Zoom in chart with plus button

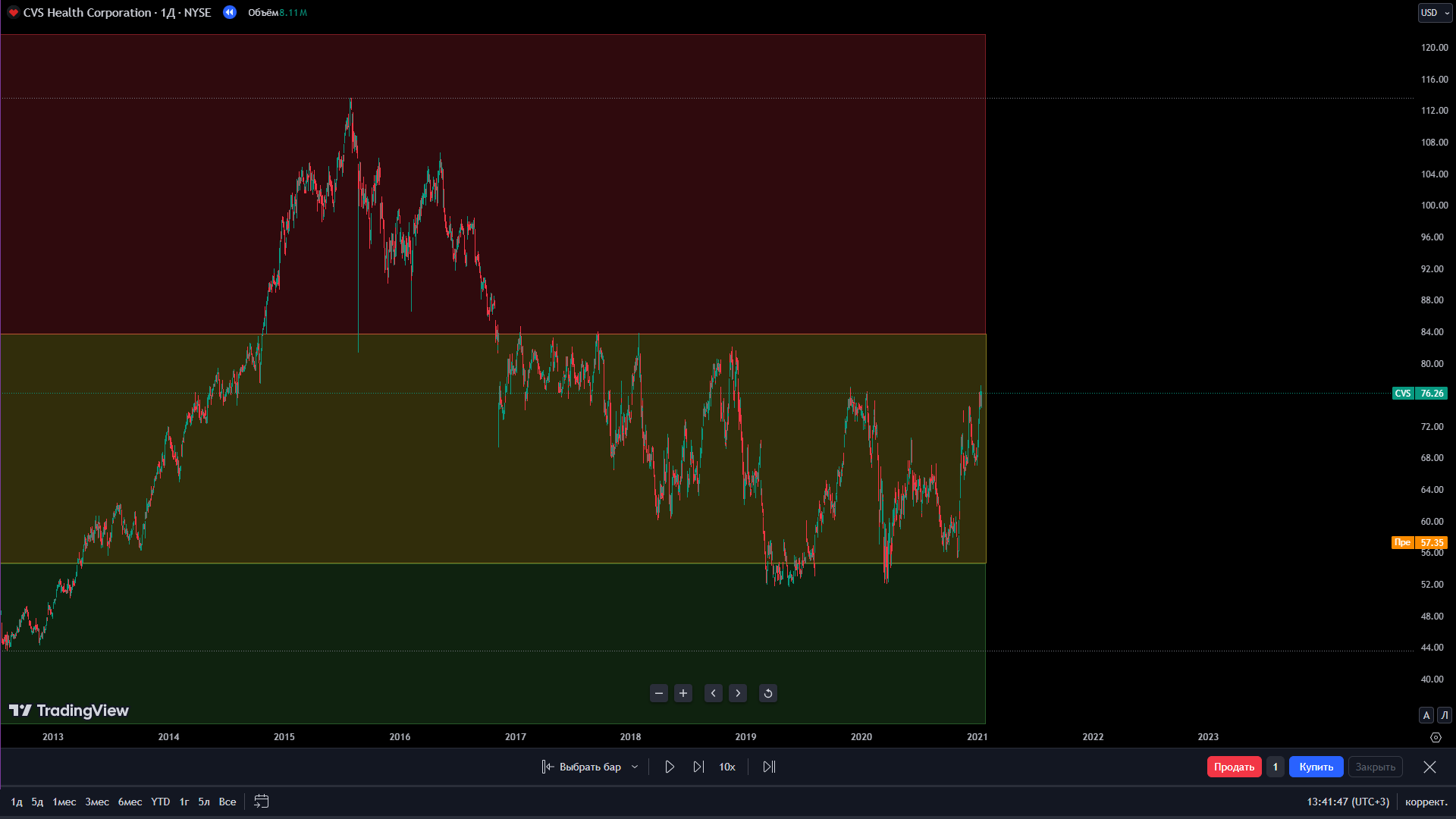(683, 693)
